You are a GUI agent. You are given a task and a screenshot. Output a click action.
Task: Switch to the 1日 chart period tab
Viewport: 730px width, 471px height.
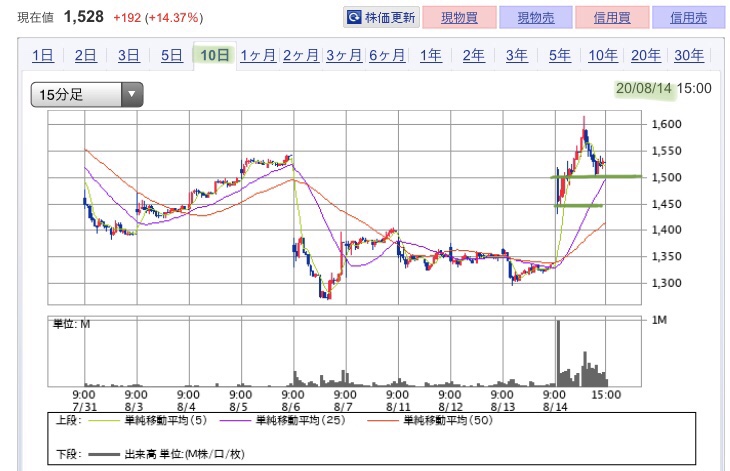point(42,55)
